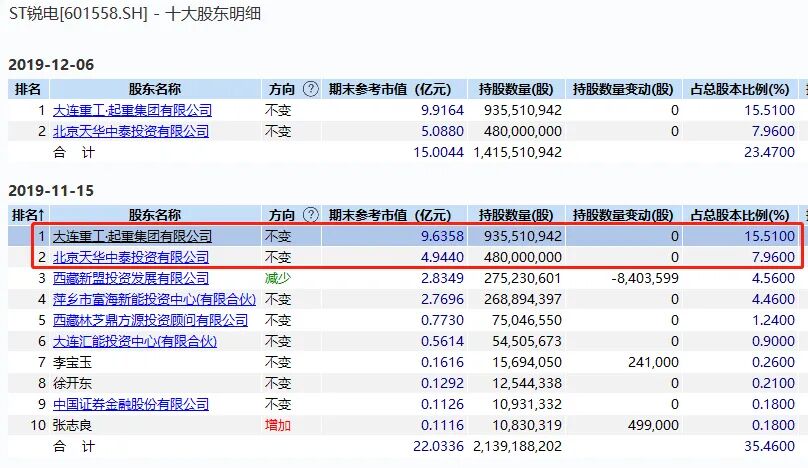Viewport: 808px width, 468px height.
Task: Click share count 54,505,673
Action: coord(527,341)
